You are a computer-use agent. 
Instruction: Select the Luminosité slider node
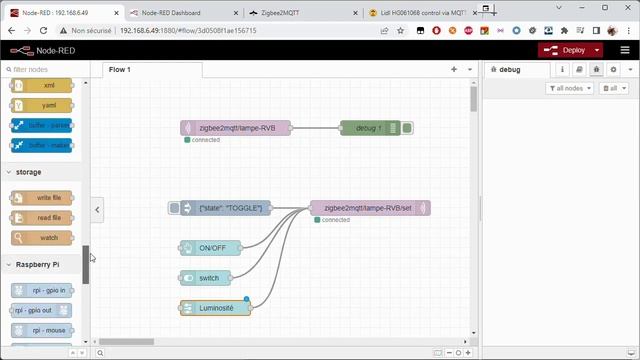[x=216, y=308]
